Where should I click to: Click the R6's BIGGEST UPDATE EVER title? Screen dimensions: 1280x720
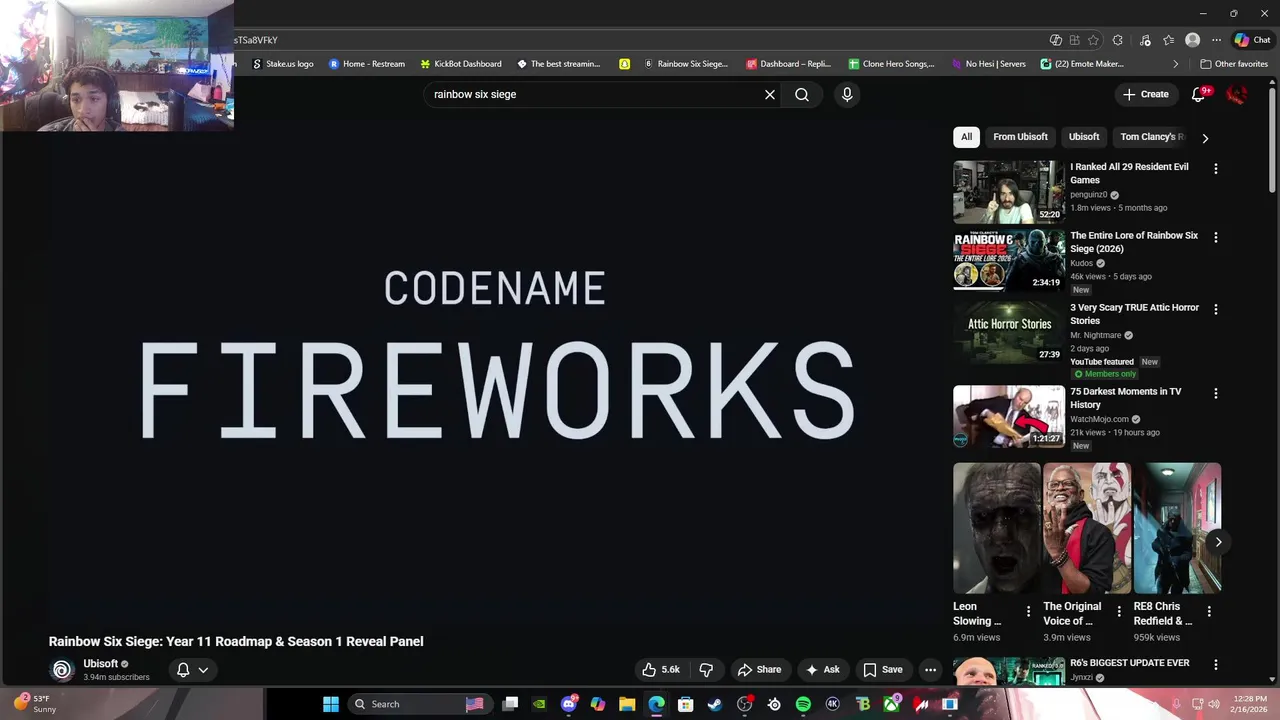tap(1129, 663)
